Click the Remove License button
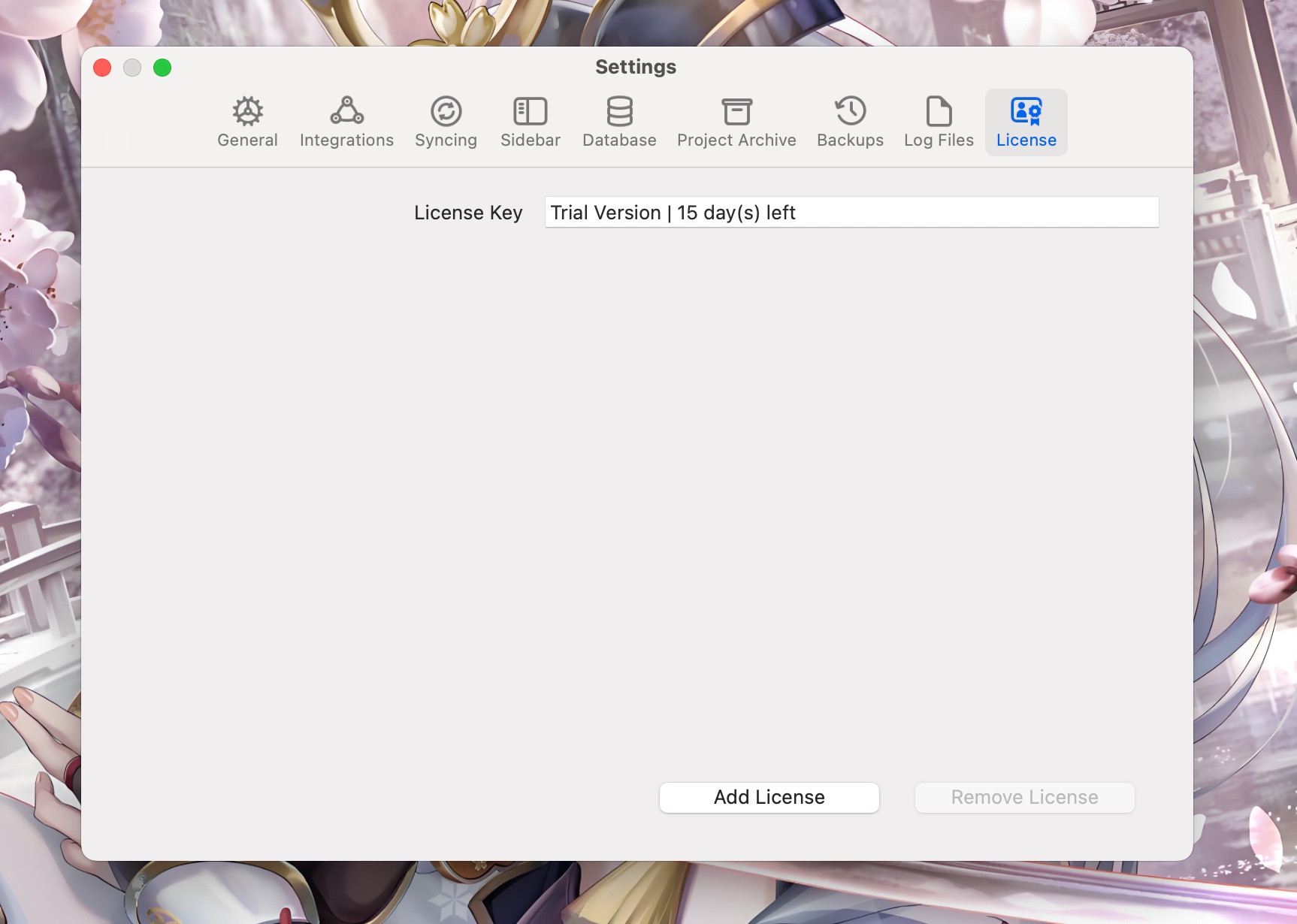This screenshot has width=1297, height=924. [x=1024, y=797]
